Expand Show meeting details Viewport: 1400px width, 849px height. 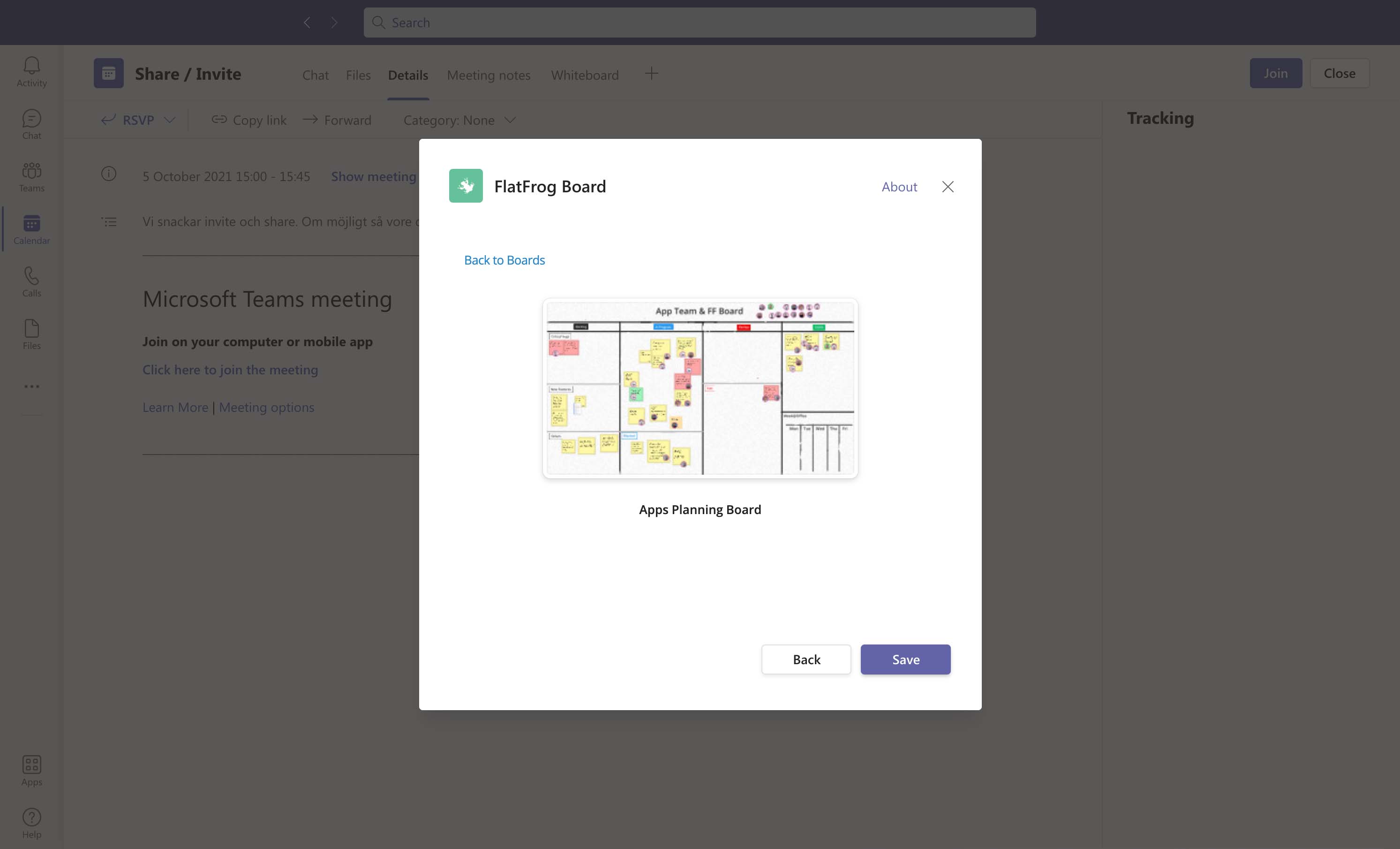pyautogui.click(x=373, y=176)
